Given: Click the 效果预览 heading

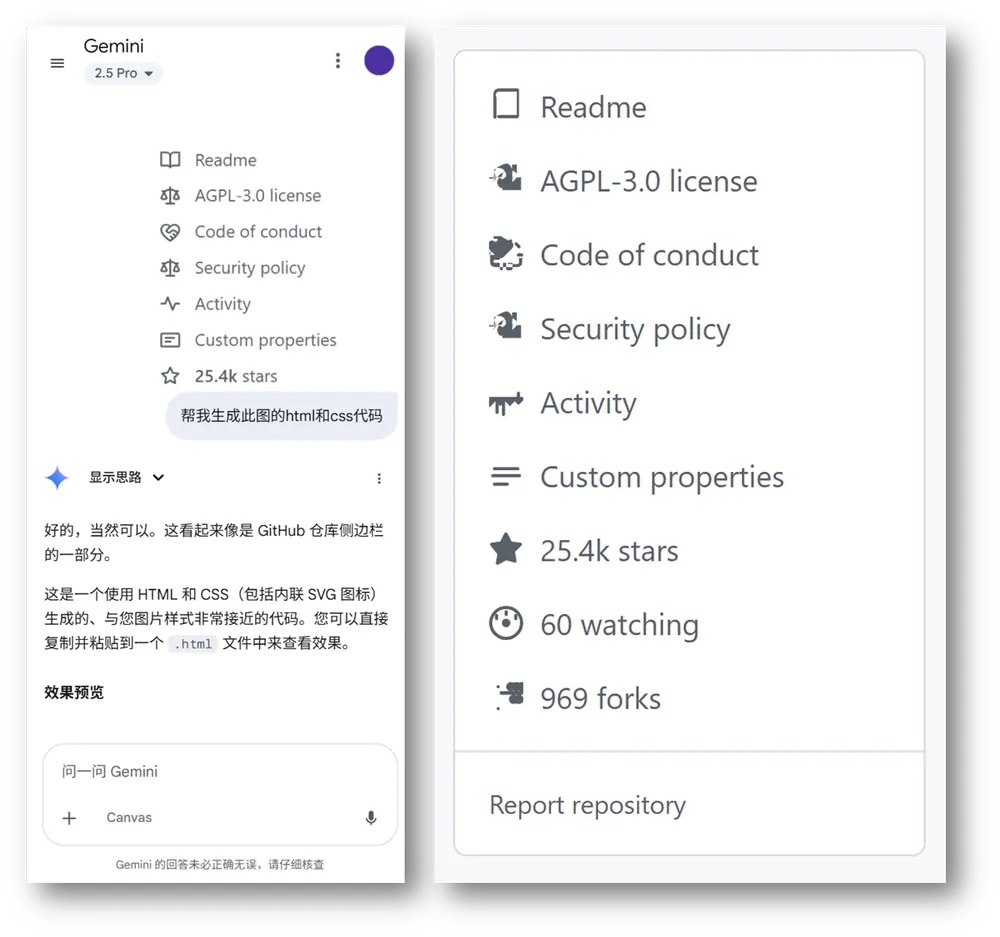Looking at the screenshot, I should tap(74, 693).
